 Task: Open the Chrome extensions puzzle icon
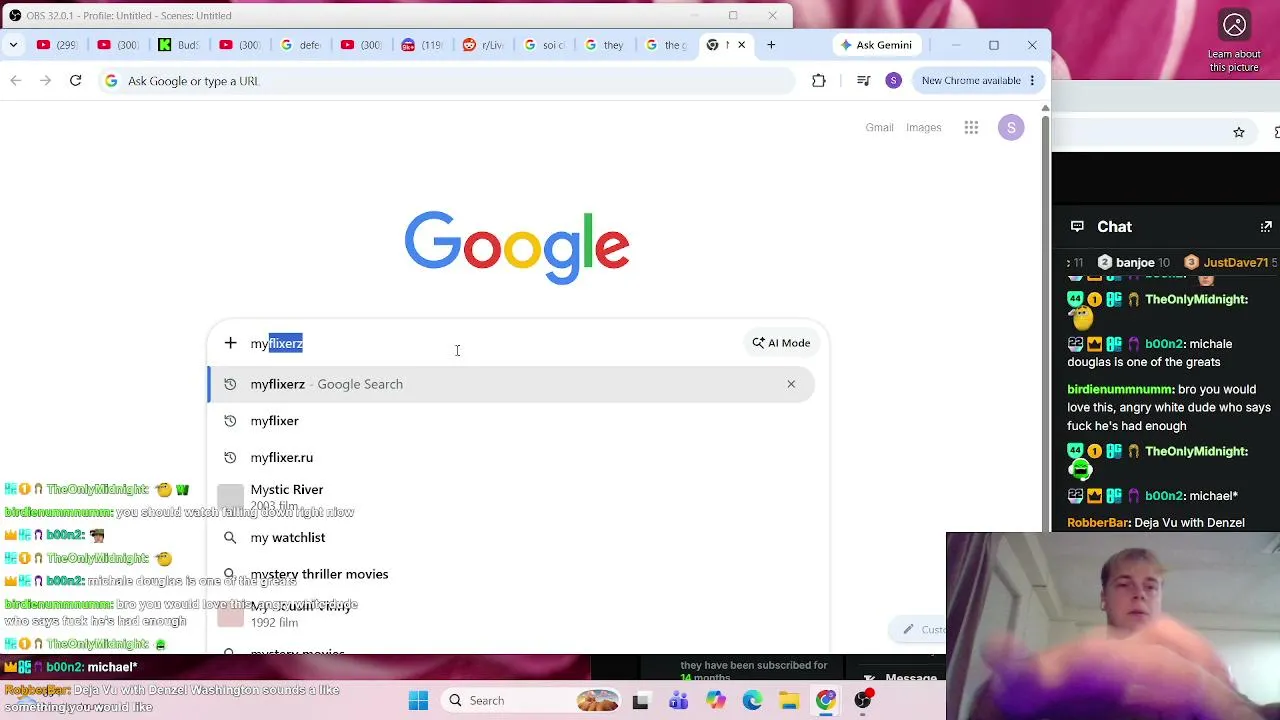819,81
